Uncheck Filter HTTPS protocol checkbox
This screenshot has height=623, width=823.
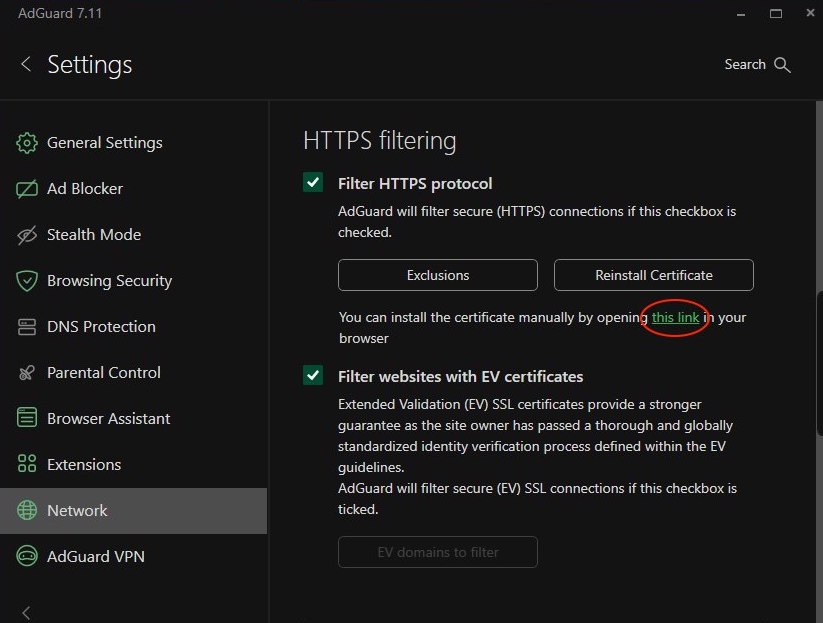313,183
